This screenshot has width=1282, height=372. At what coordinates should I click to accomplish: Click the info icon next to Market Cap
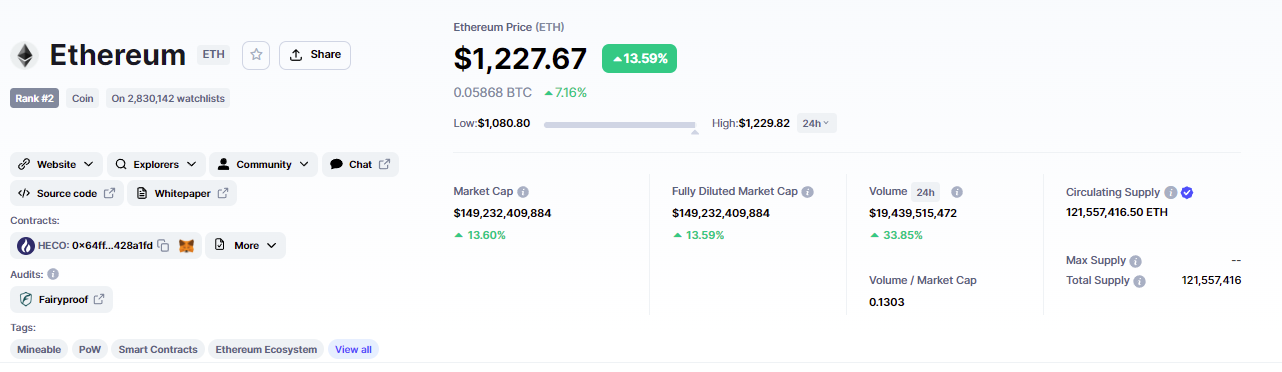tap(523, 191)
